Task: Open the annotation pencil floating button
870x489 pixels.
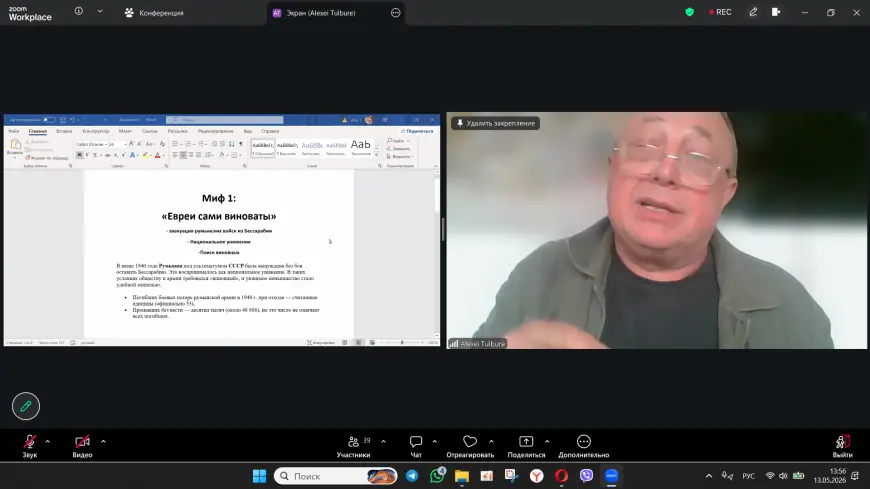Action: pos(26,406)
